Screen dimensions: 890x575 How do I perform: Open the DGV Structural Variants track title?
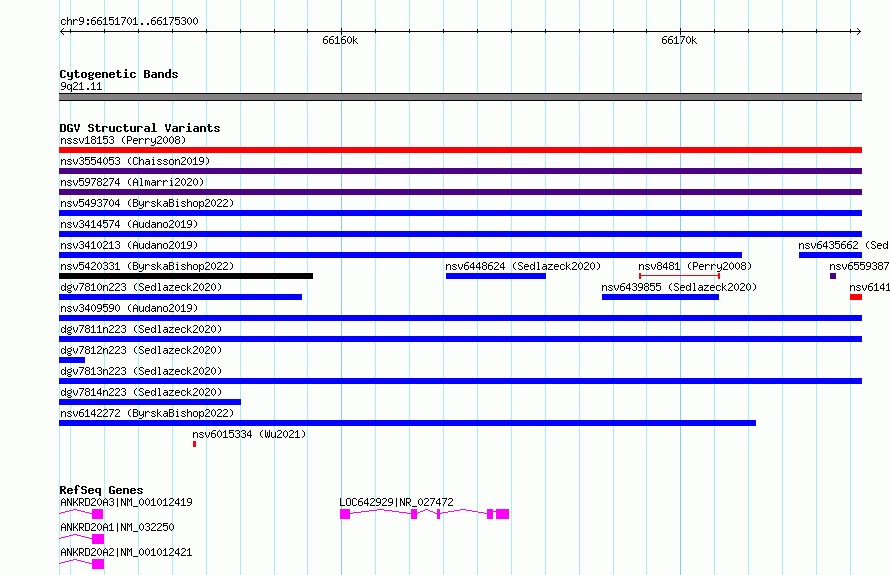pyautogui.click(x=140, y=128)
